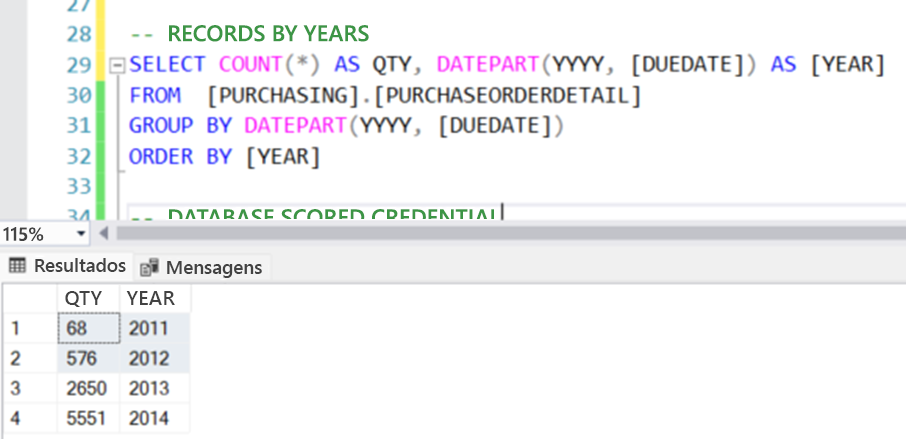Click [PURCHASEORDERDETAIL] in the FROM clause
The height and width of the screenshot is (439, 906).
coord(507,95)
